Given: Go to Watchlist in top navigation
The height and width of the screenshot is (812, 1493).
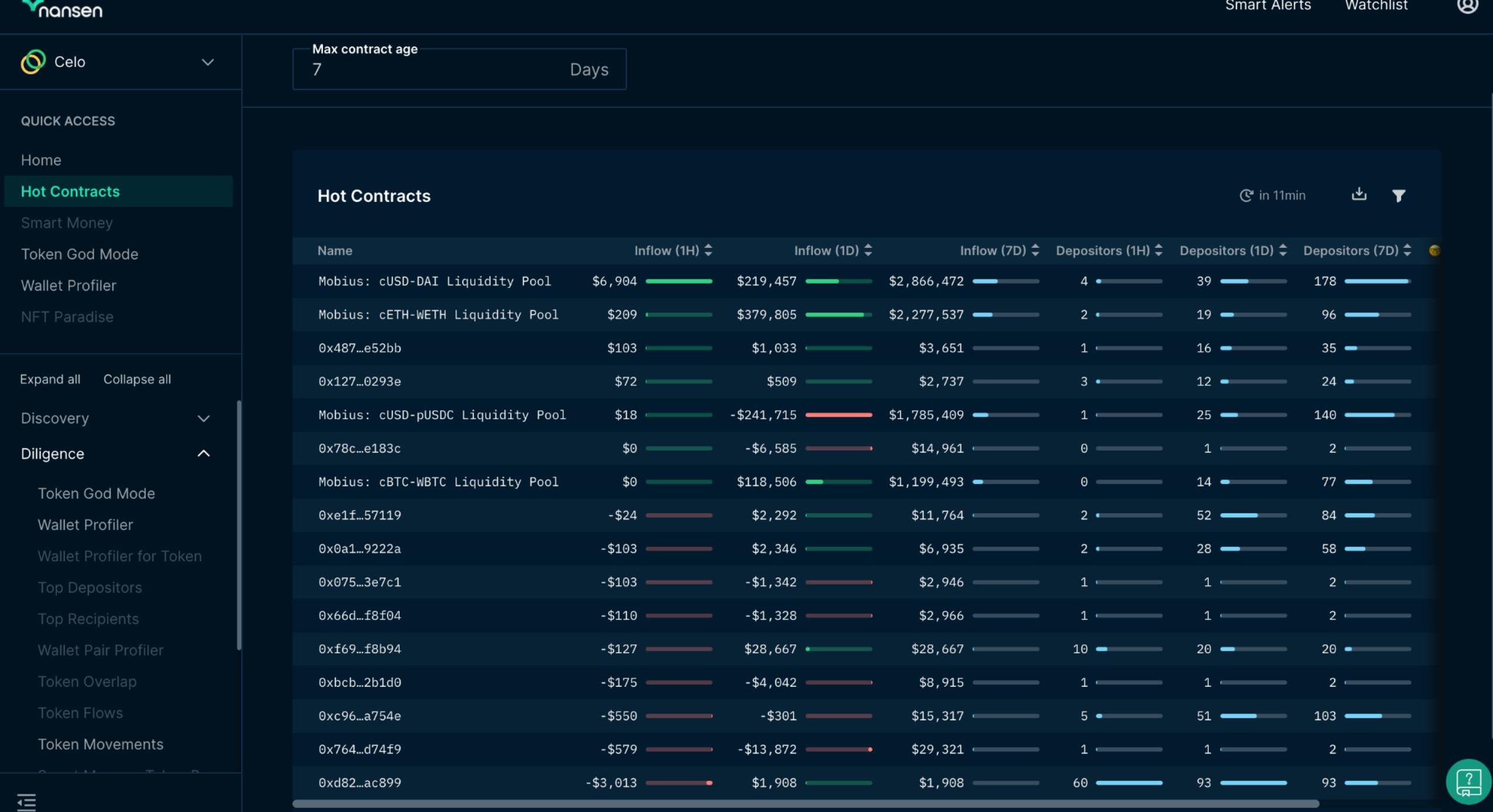Looking at the screenshot, I should (1376, 6).
